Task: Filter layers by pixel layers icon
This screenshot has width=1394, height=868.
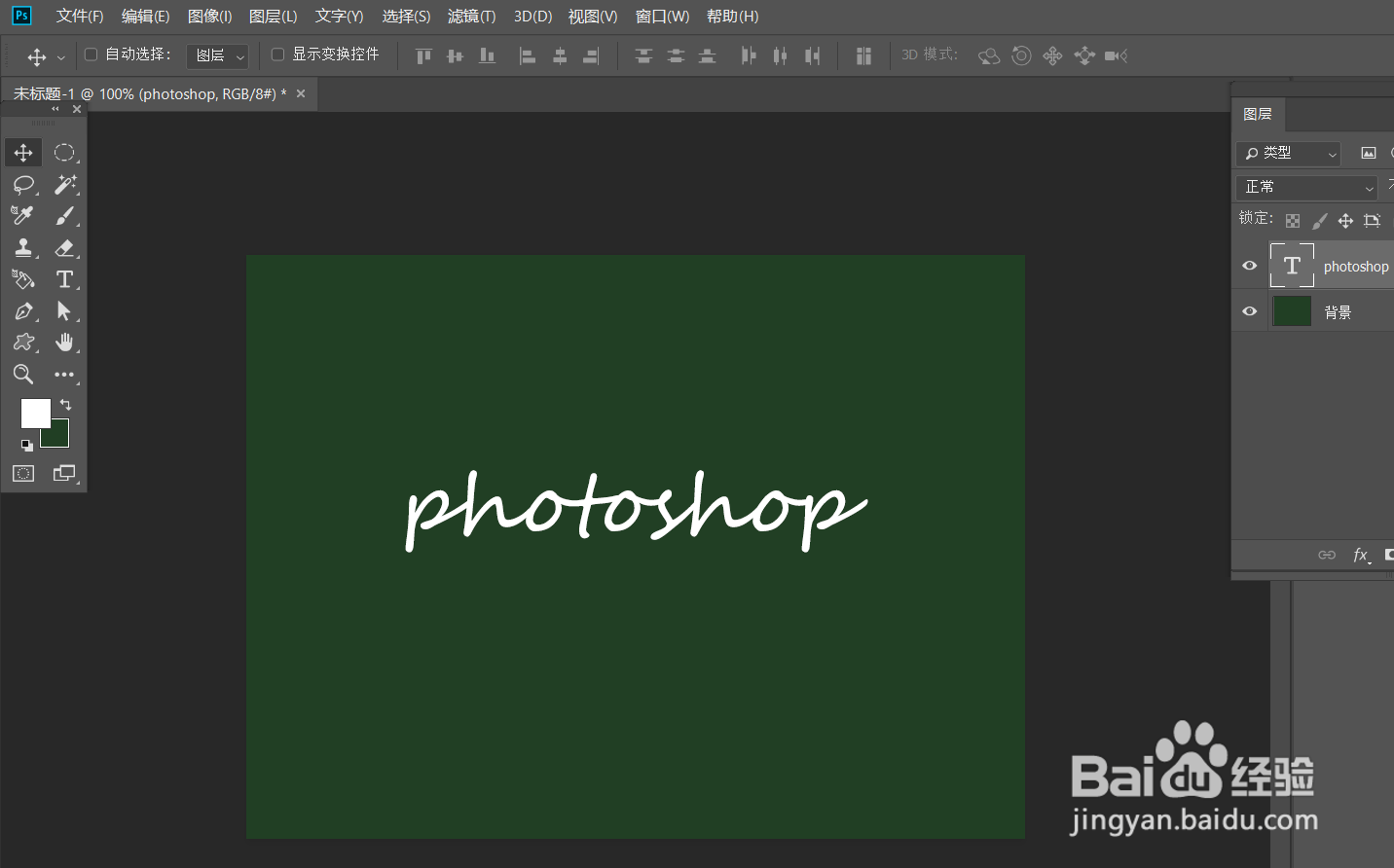Action: (1369, 153)
